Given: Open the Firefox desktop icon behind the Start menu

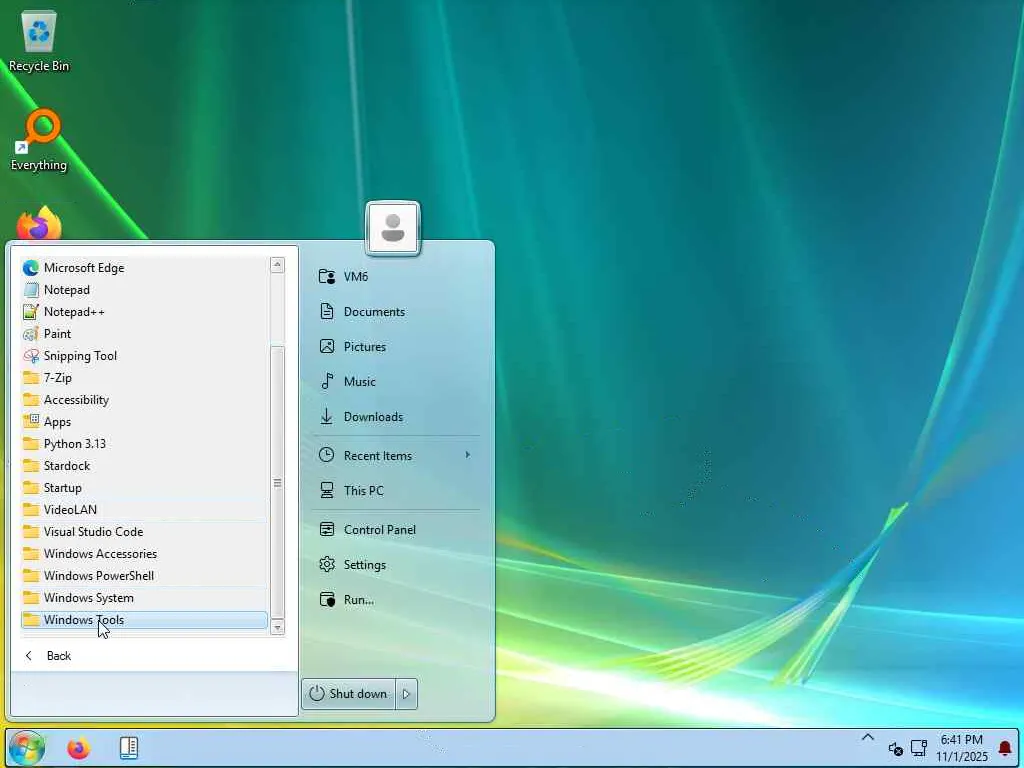Looking at the screenshot, I should coord(39,223).
